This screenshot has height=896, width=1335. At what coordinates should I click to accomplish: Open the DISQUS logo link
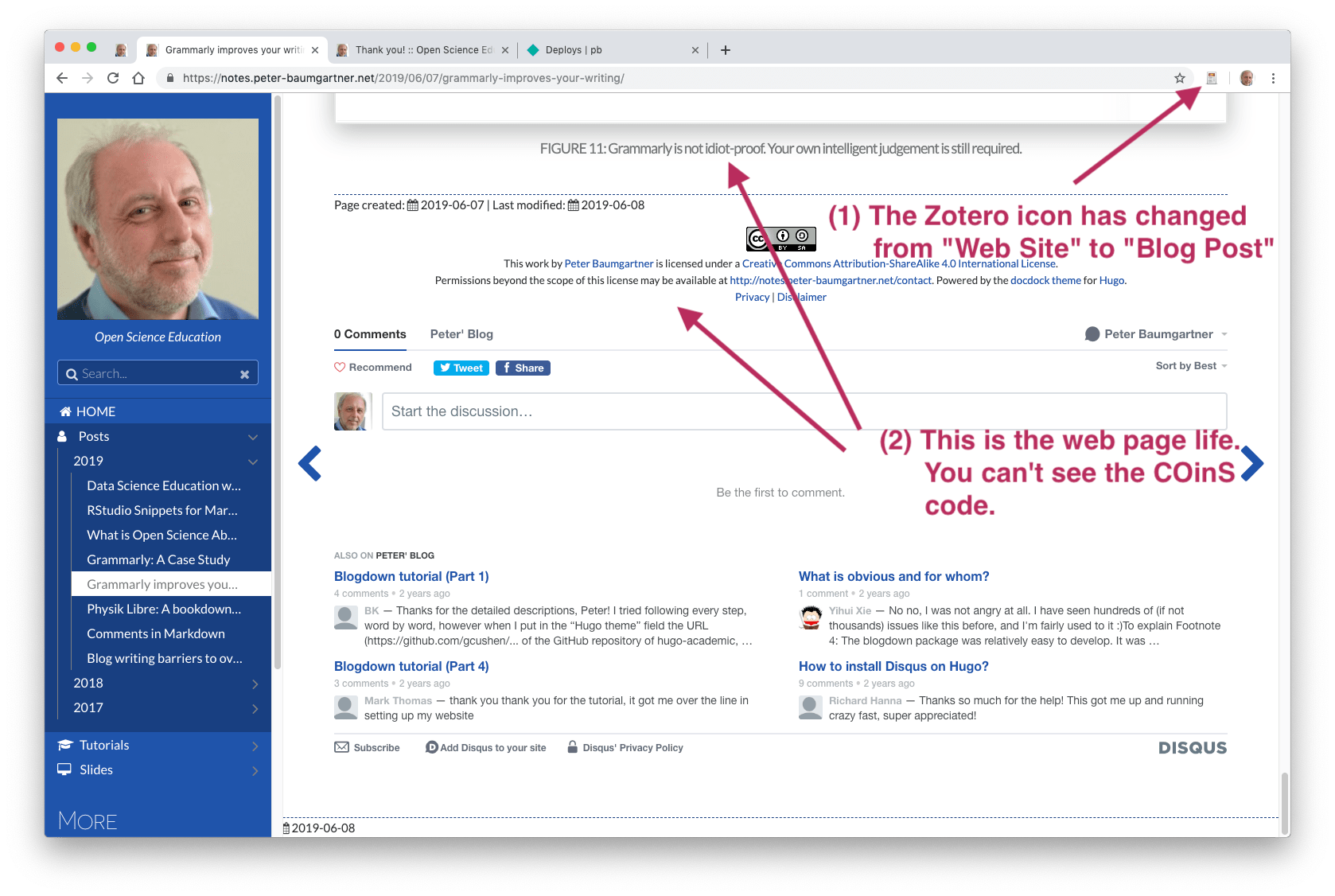coord(1192,747)
